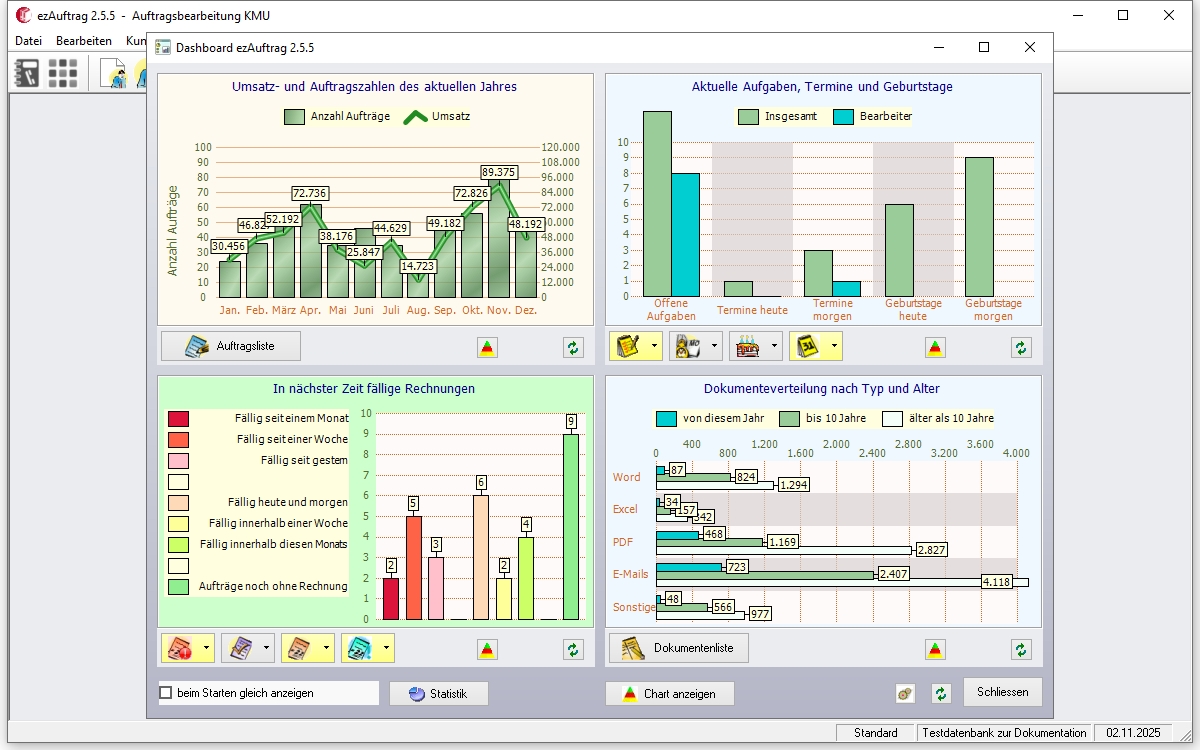Expand dropdown arrow next to teal invoice icon
Viewport: 1200px width, 750px height.
tap(385, 649)
